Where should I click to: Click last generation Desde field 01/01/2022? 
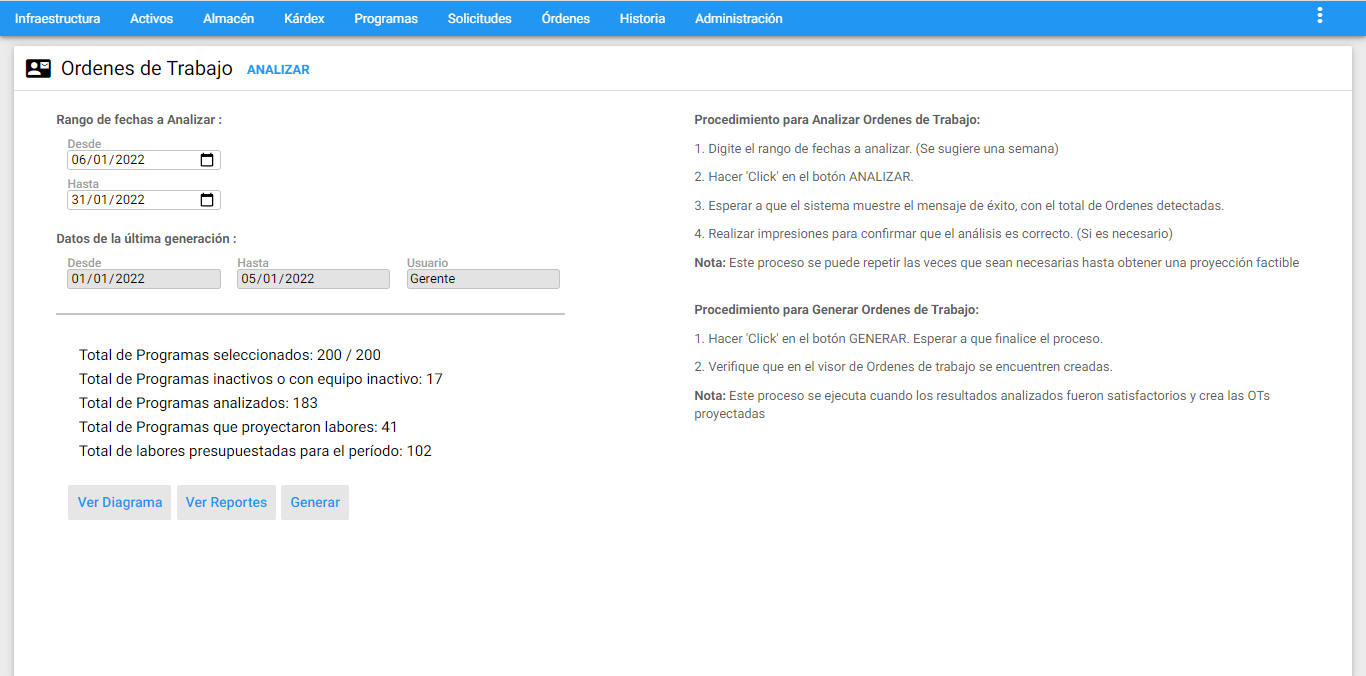(144, 279)
